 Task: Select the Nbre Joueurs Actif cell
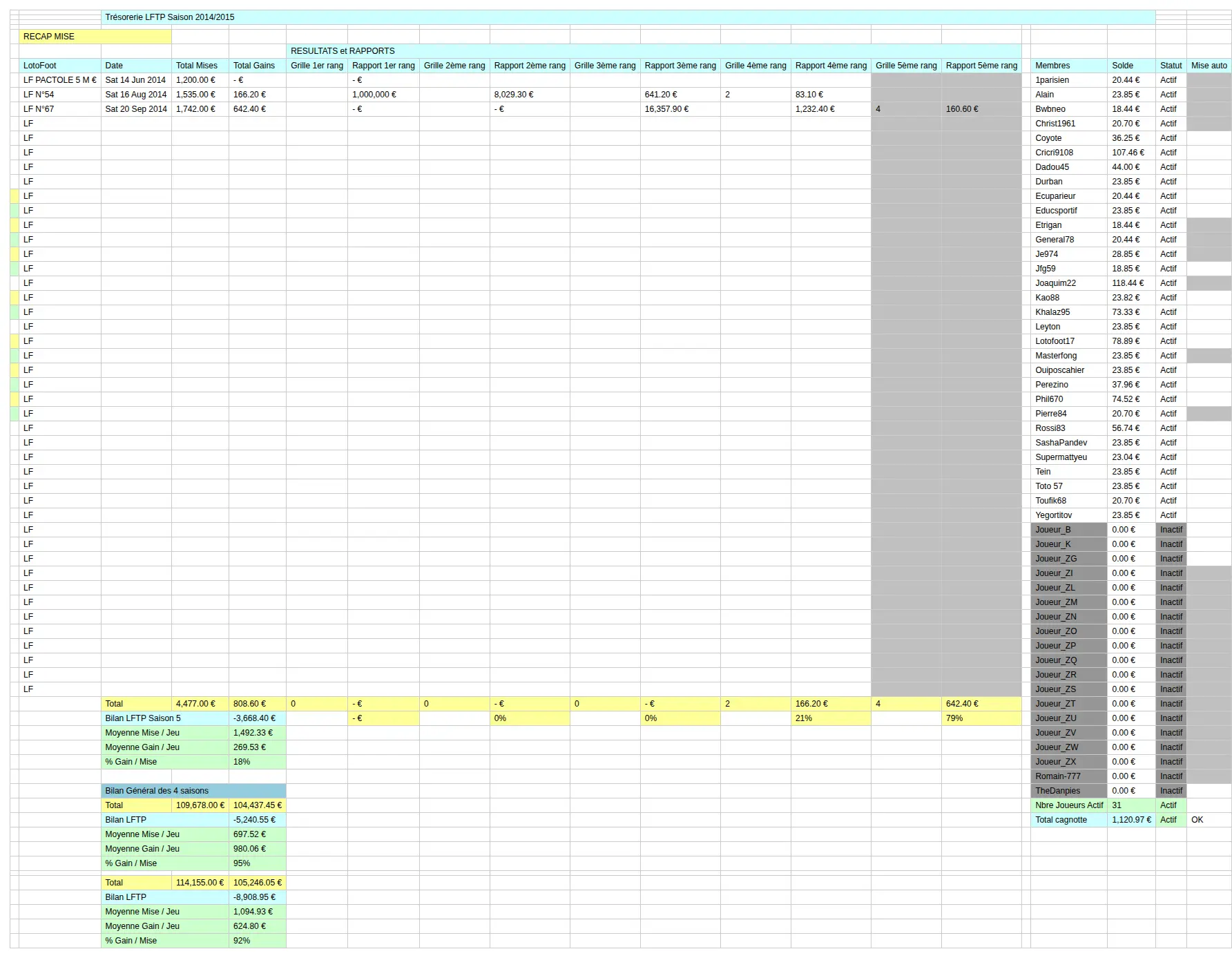1069,805
